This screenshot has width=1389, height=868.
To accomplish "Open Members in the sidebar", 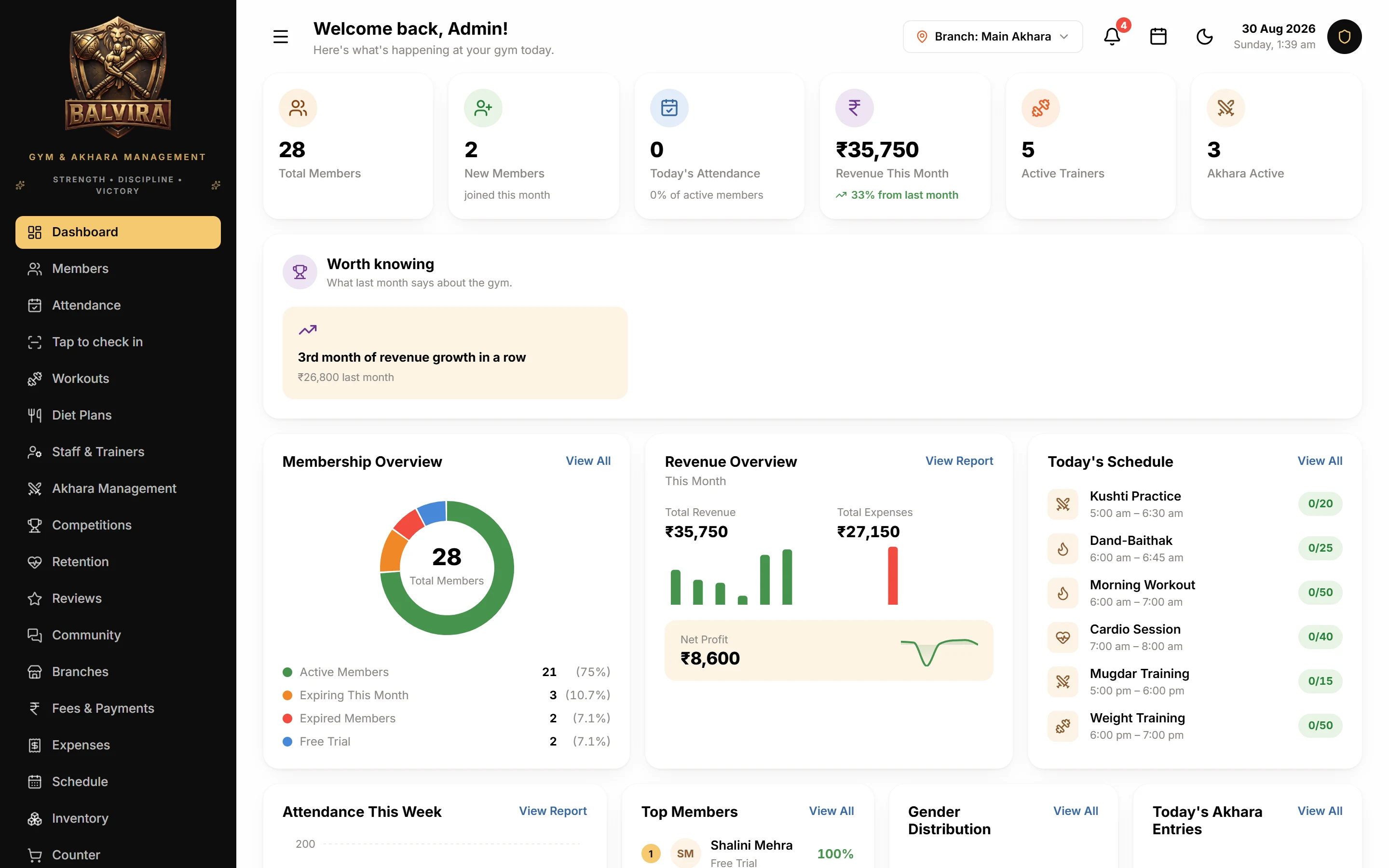I will tap(118, 269).
